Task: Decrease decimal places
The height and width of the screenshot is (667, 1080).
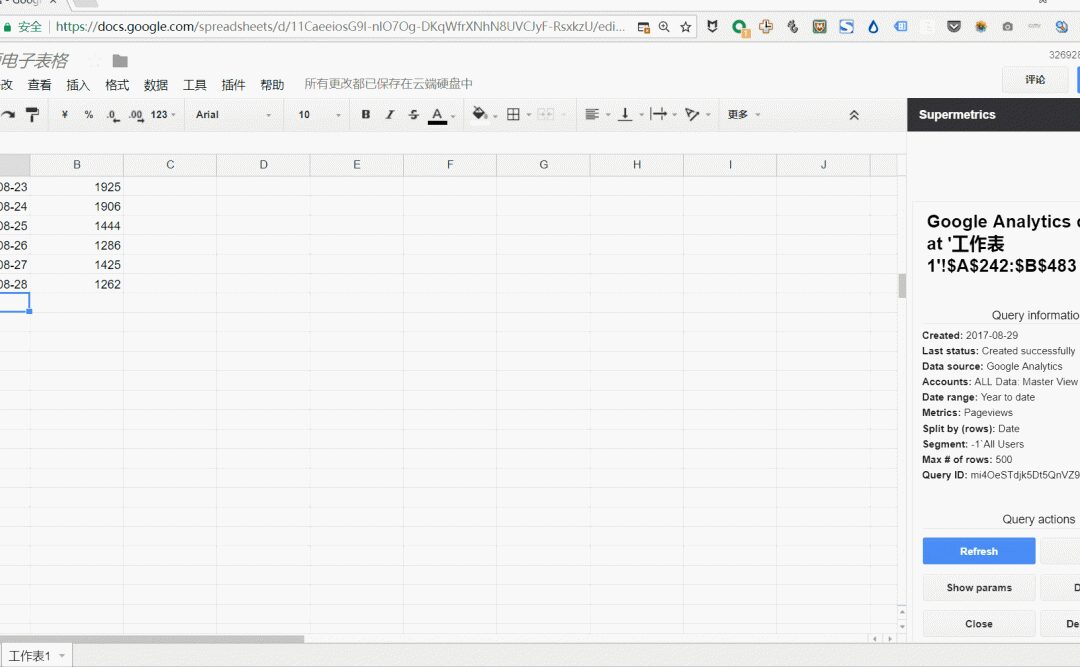Action: tap(113, 115)
